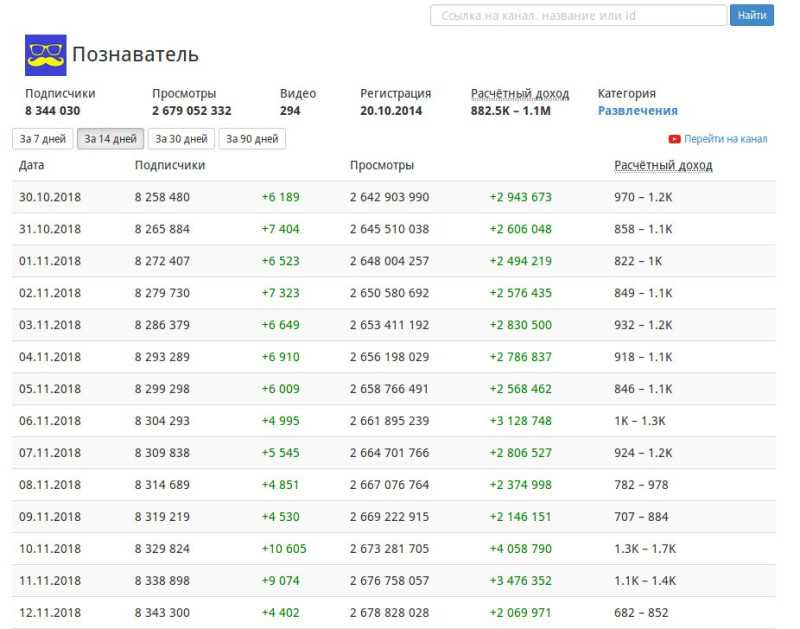
Task: Click views total 2 676 758 057
Action: (389, 581)
